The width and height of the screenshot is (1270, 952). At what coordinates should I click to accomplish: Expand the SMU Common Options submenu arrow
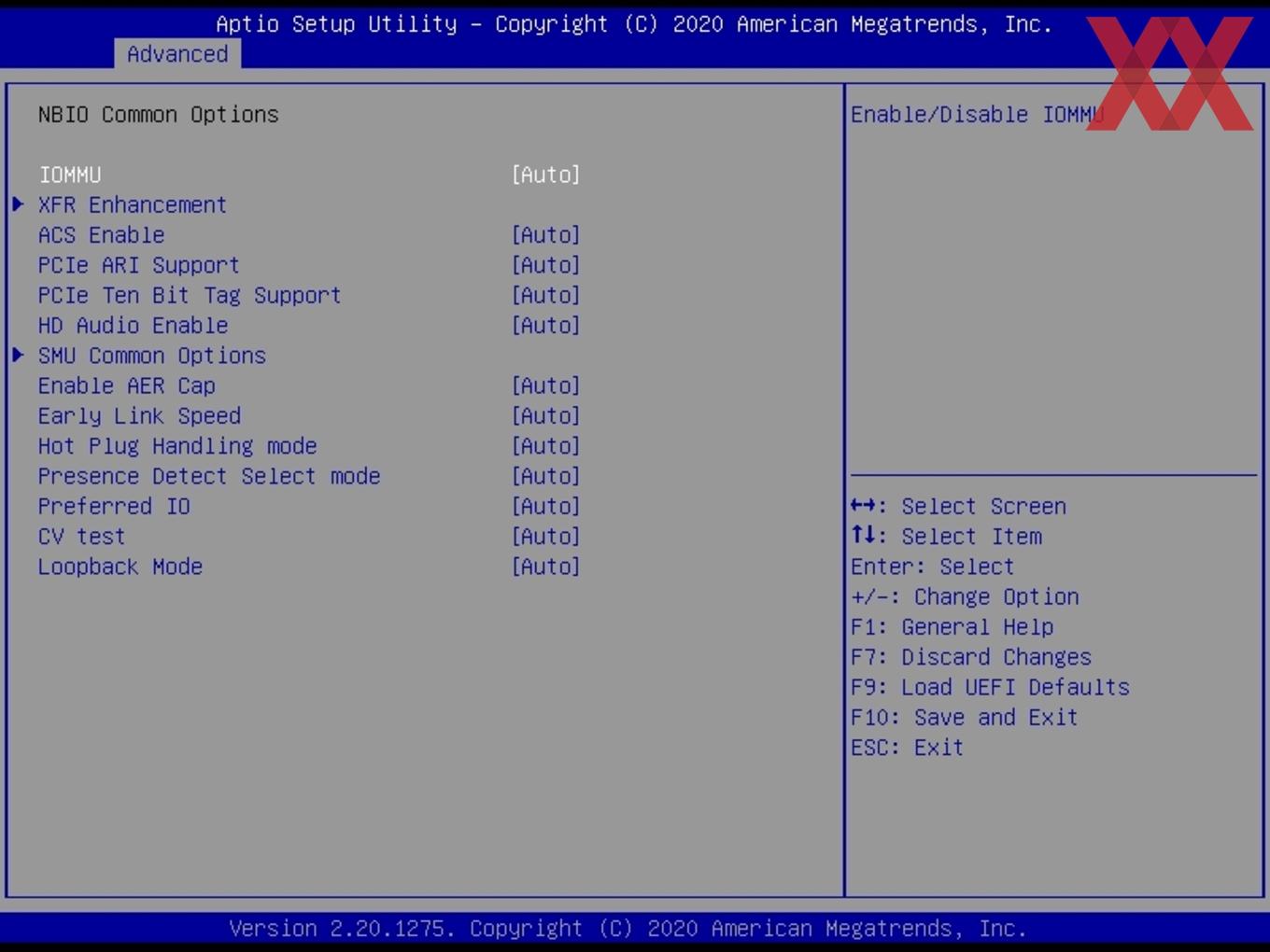[18, 356]
